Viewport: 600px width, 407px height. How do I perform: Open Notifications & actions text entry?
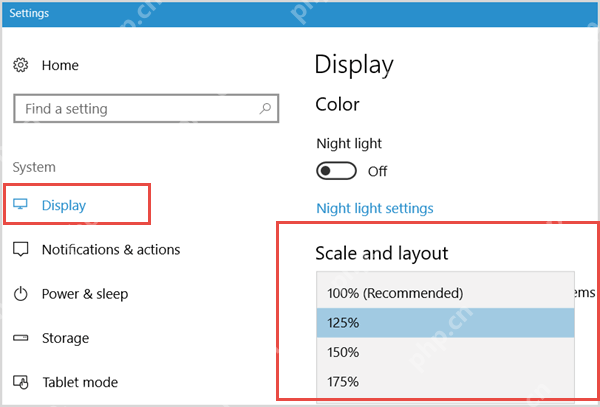111,250
